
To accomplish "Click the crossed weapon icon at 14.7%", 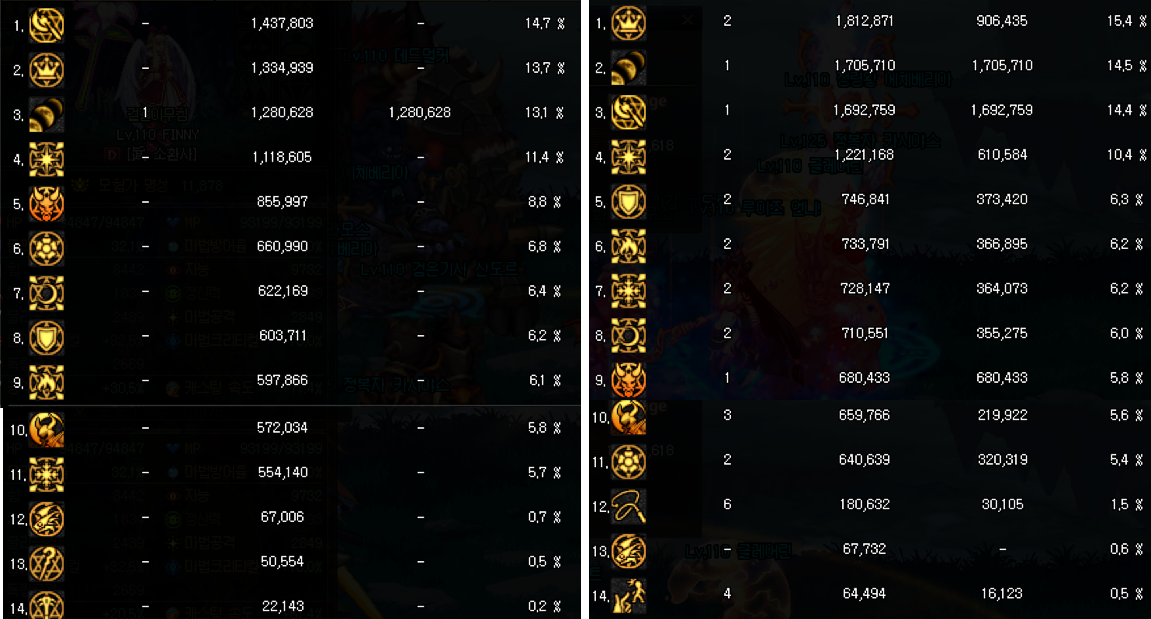I will click(46, 25).
